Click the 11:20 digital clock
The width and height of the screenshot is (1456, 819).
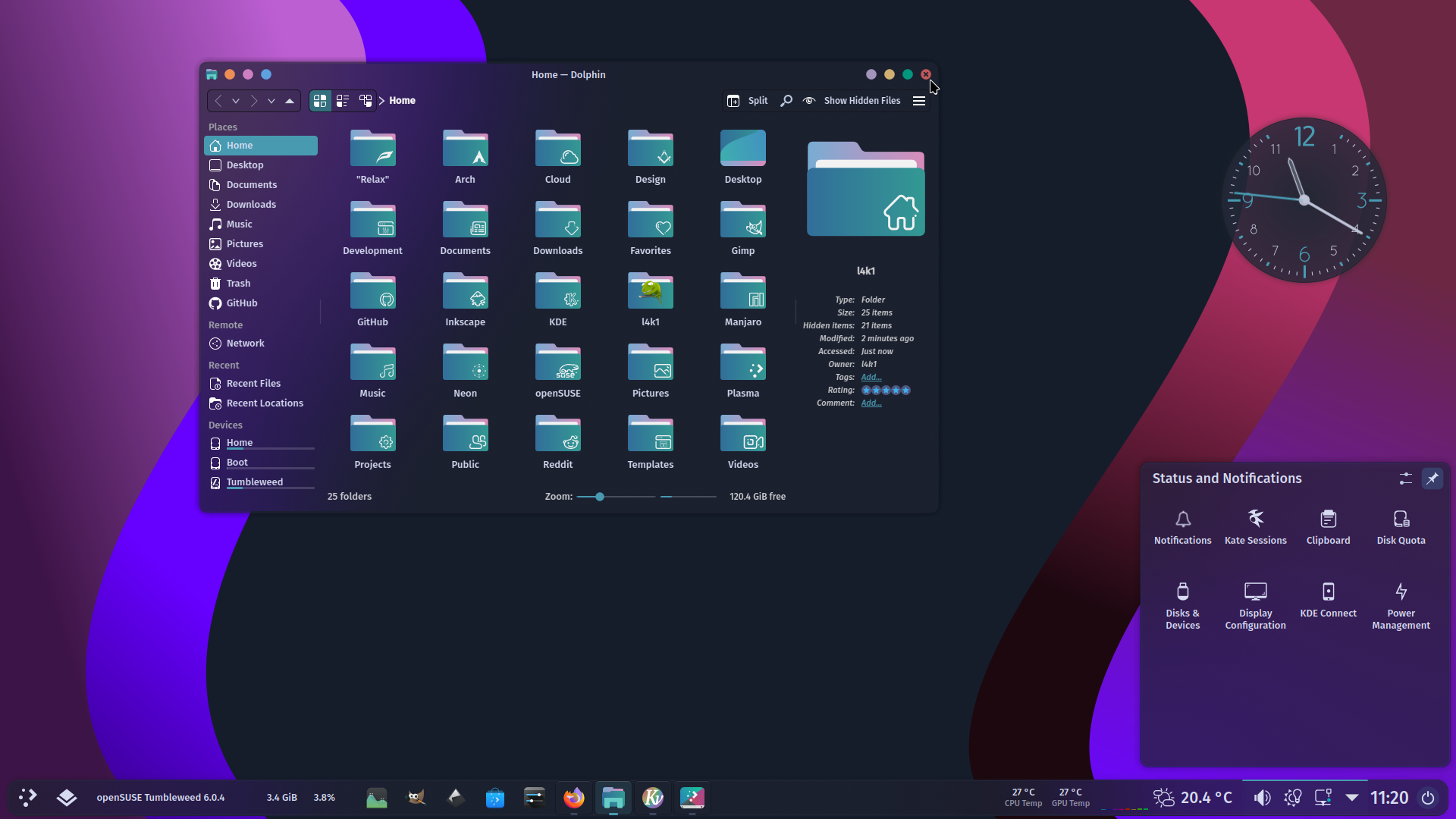pos(1389,798)
